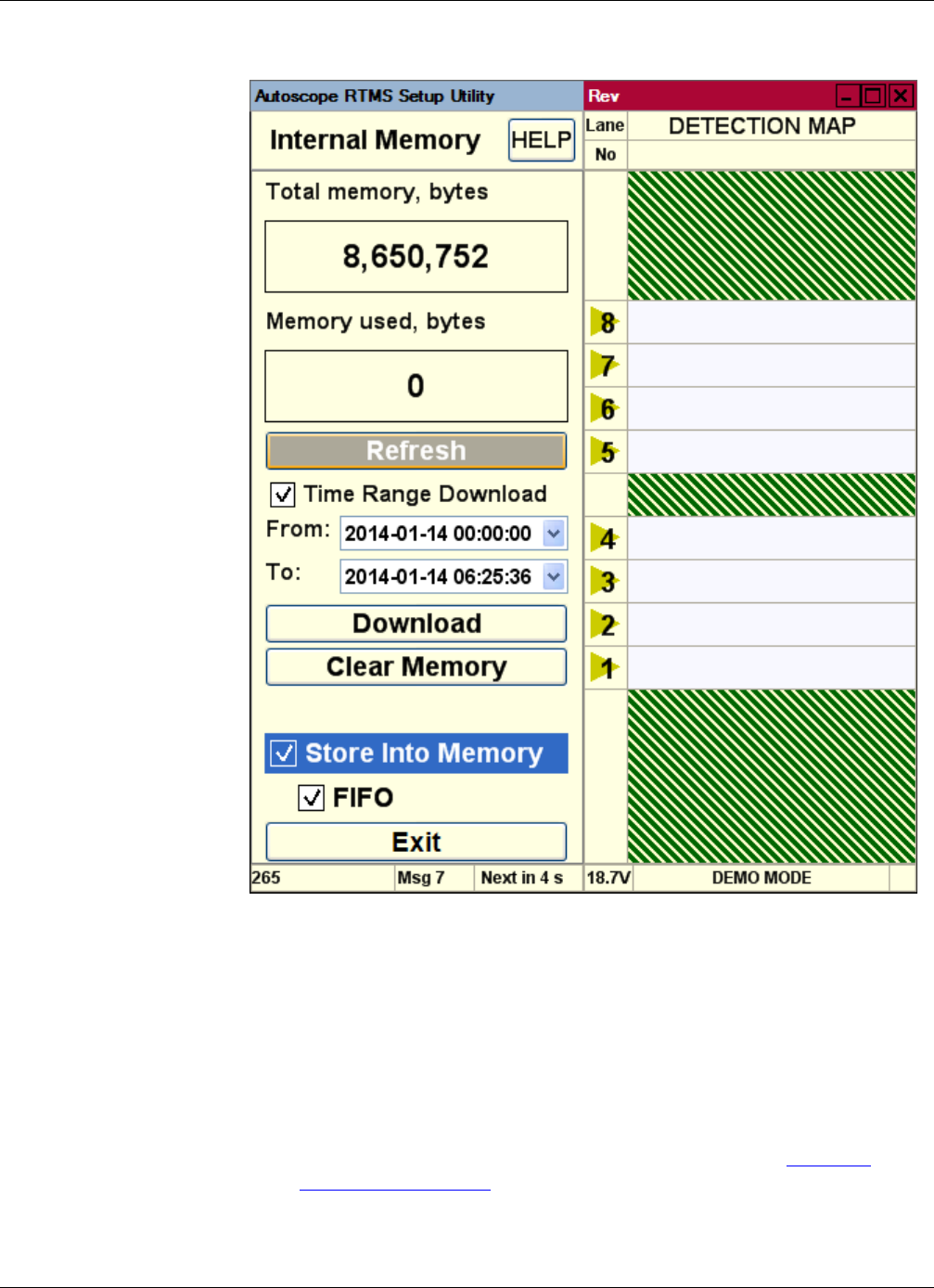This screenshot has height=1288, width=934.
Task: Click the DEMO MODE status text
Action: point(761,878)
